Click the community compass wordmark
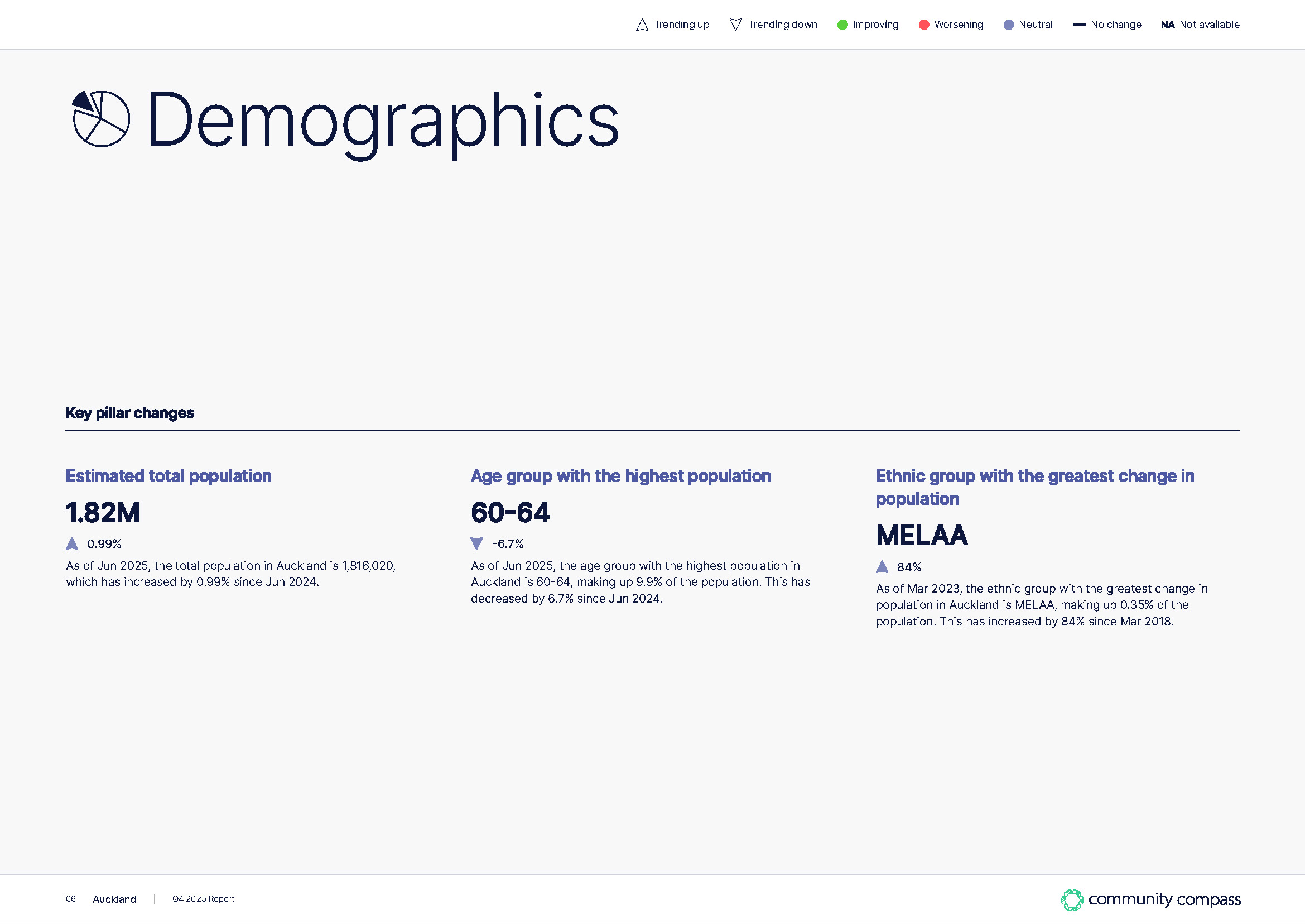This screenshot has height=924, width=1305. click(1164, 900)
